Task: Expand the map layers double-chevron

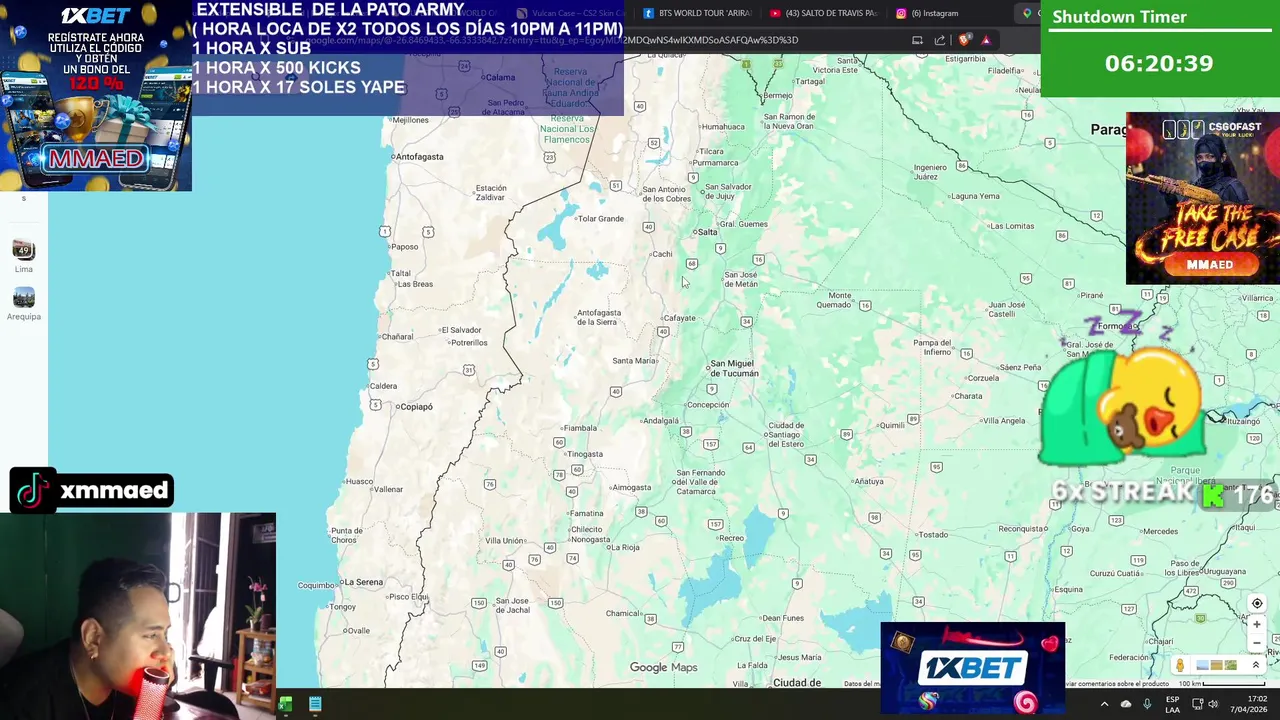Action: 1256,666
